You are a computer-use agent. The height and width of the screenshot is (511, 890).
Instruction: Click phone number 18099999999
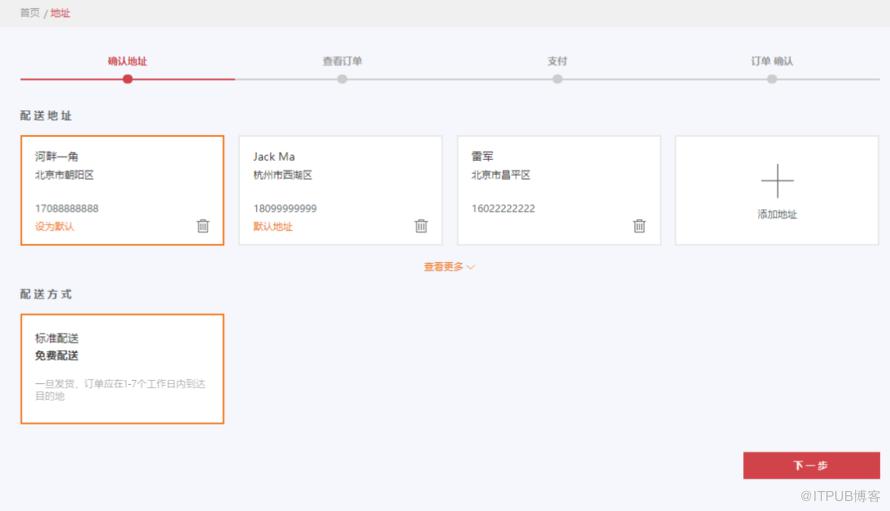[x=285, y=208]
